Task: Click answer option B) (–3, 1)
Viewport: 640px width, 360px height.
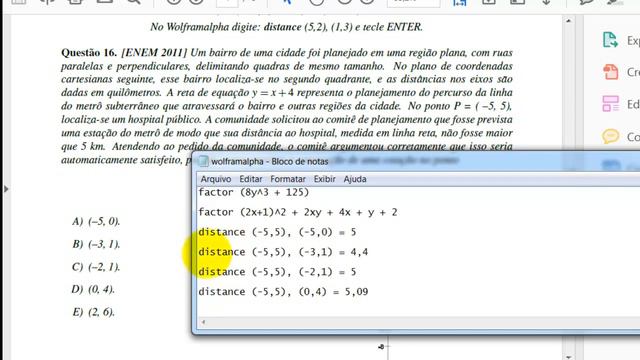Action: [x=96, y=244]
